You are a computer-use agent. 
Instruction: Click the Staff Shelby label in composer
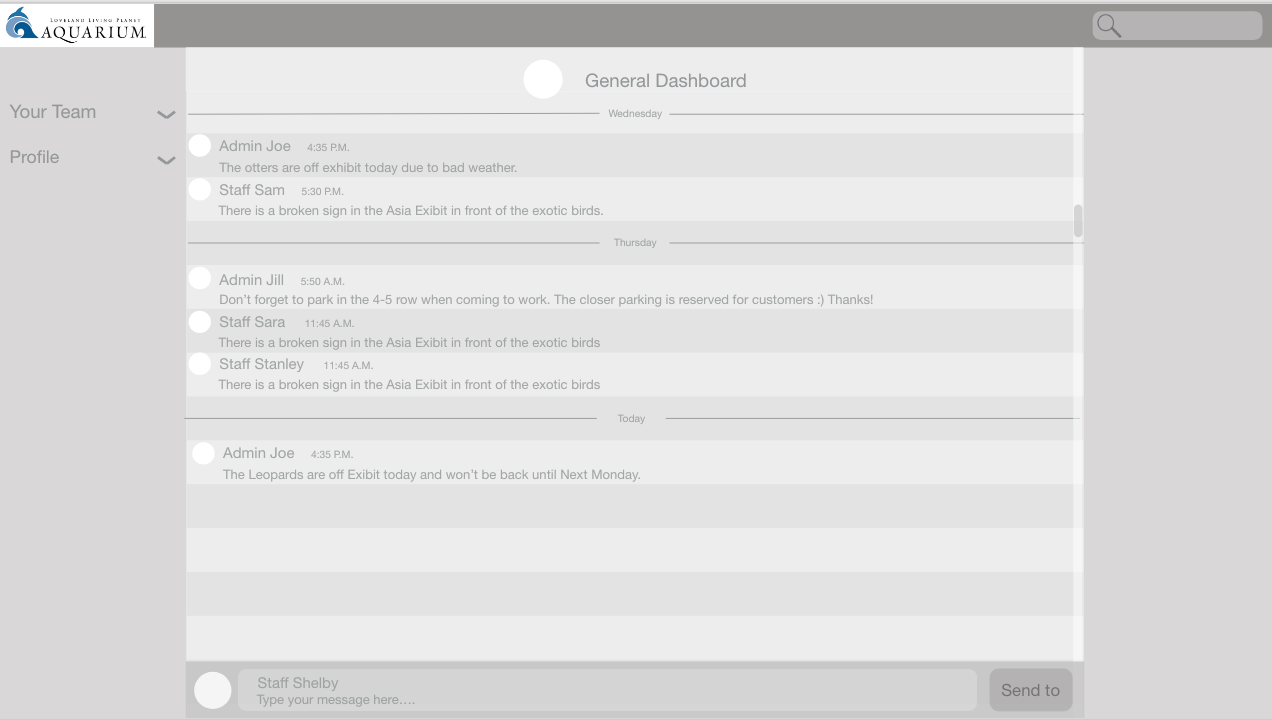298,683
